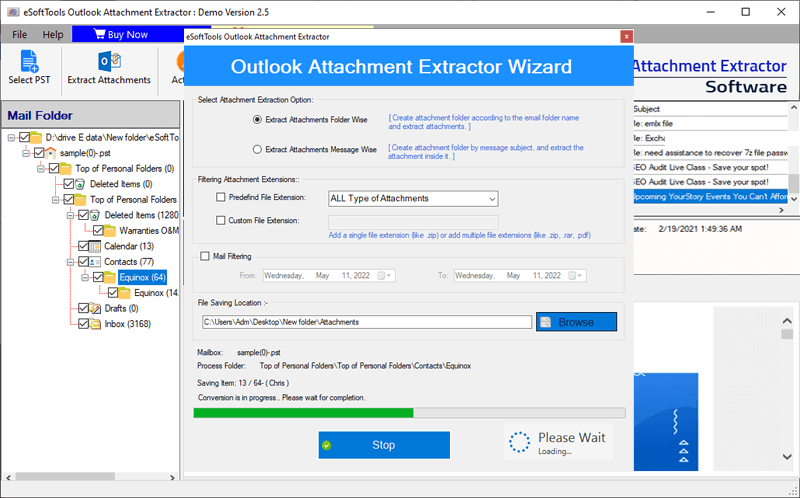Click the File Saving Location path field

[x=367, y=322]
